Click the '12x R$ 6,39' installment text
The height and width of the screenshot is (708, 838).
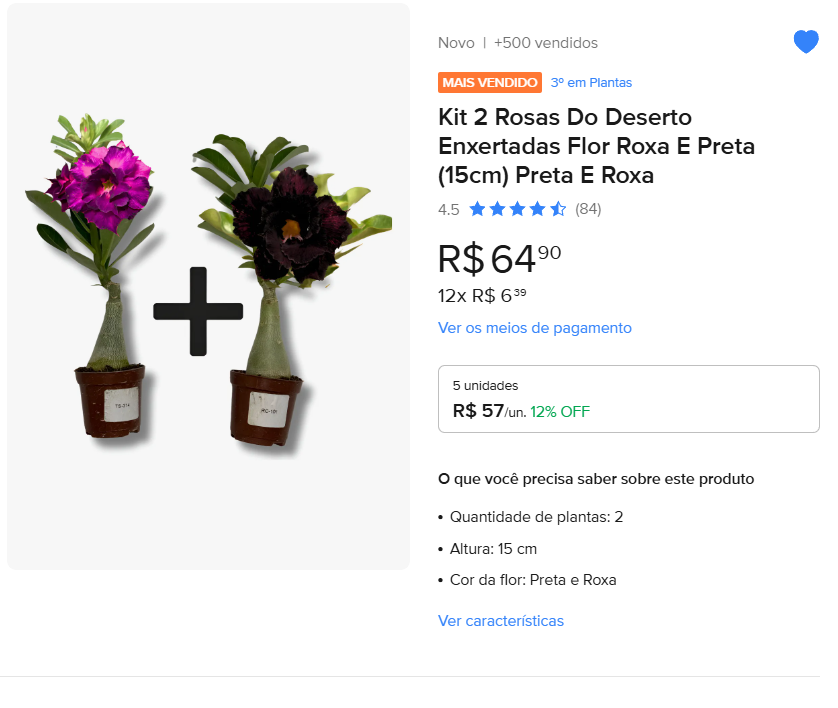click(482, 295)
